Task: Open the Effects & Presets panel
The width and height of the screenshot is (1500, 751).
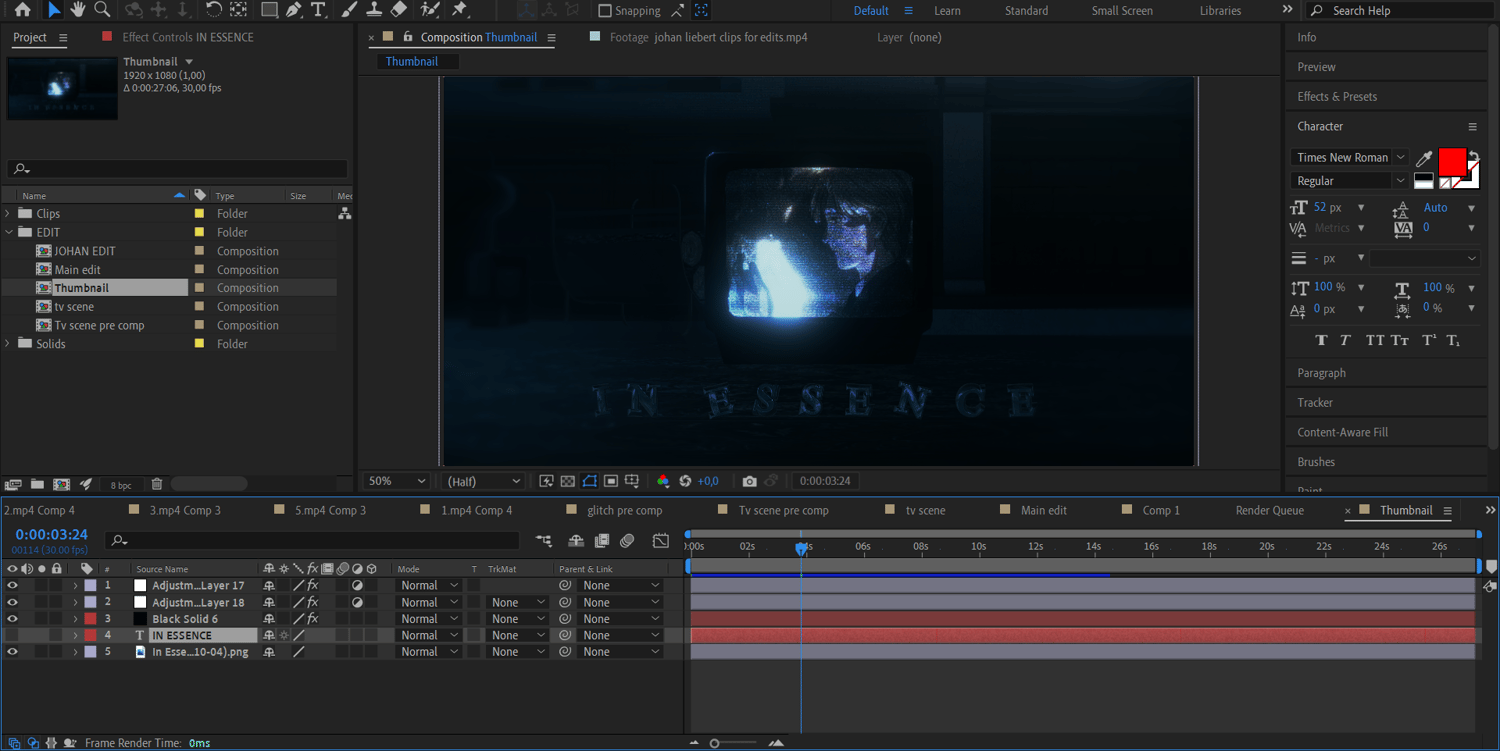Action: pos(1336,97)
